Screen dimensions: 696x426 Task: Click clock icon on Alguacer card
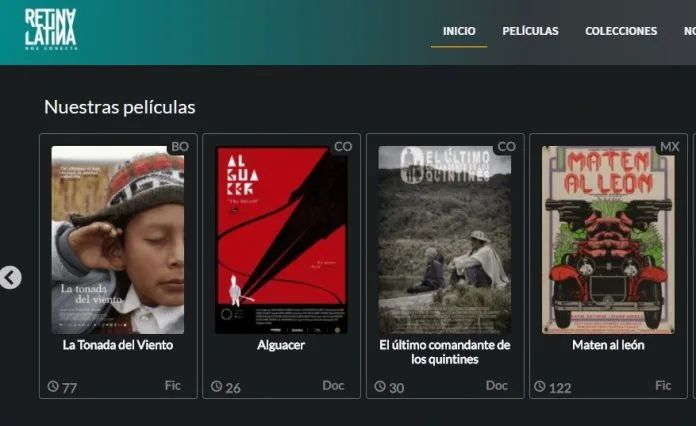coord(217,386)
